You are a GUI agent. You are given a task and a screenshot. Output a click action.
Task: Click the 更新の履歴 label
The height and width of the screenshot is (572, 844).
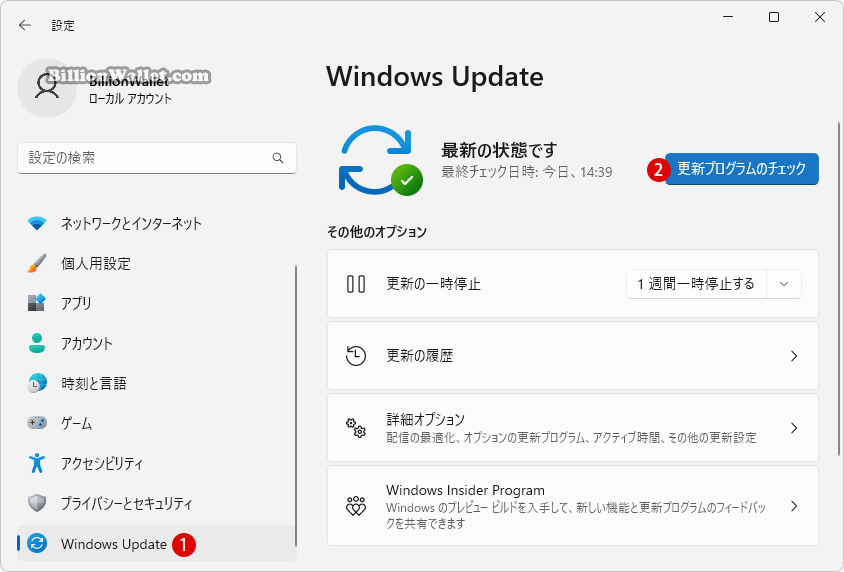coord(420,356)
